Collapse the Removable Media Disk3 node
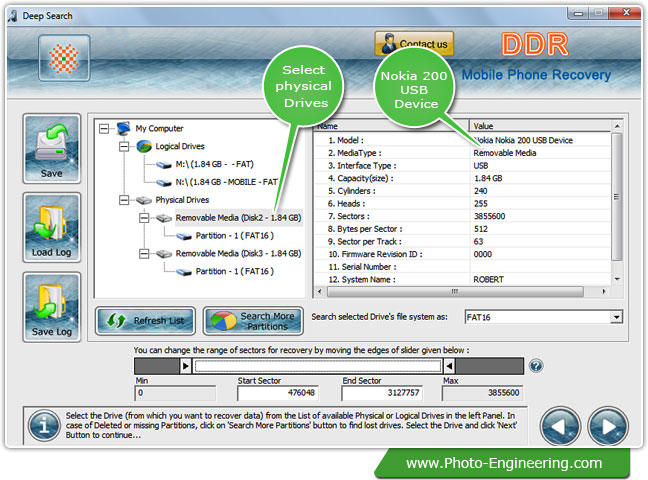 tap(144, 253)
